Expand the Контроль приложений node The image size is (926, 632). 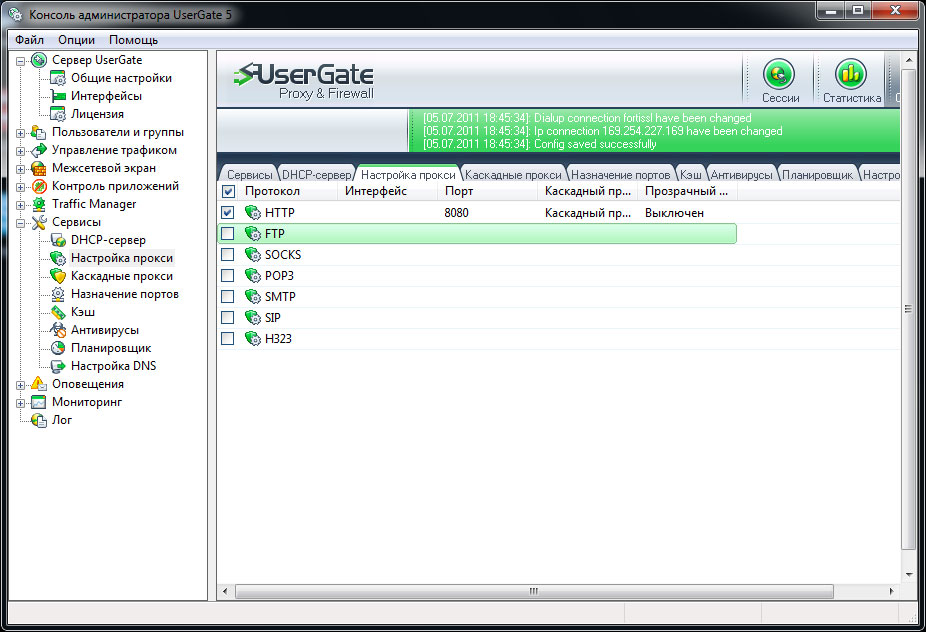tap(21, 187)
